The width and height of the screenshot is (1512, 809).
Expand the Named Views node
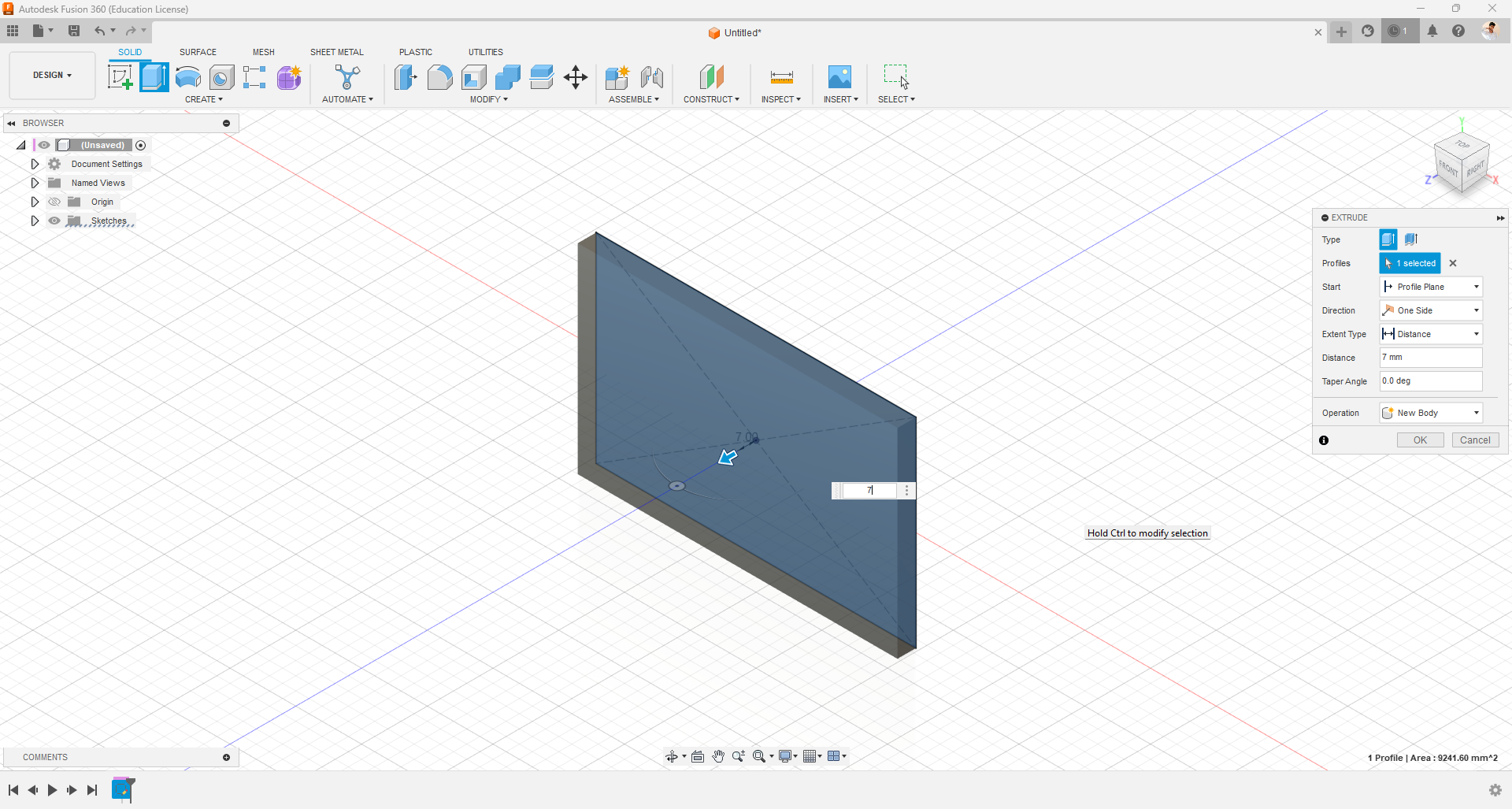click(x=35, y=183)
